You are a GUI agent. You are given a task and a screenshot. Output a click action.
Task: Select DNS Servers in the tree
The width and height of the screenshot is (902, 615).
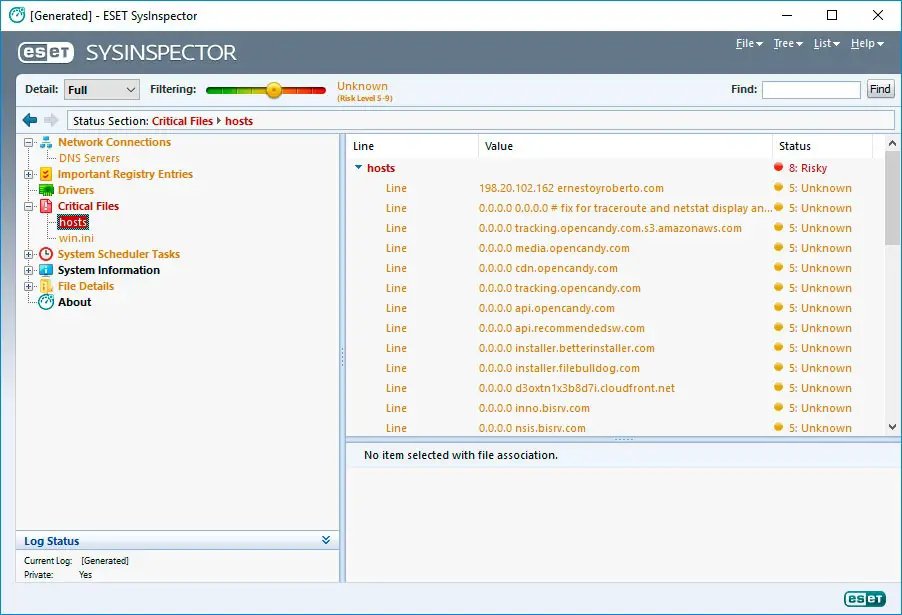point(89,158)
